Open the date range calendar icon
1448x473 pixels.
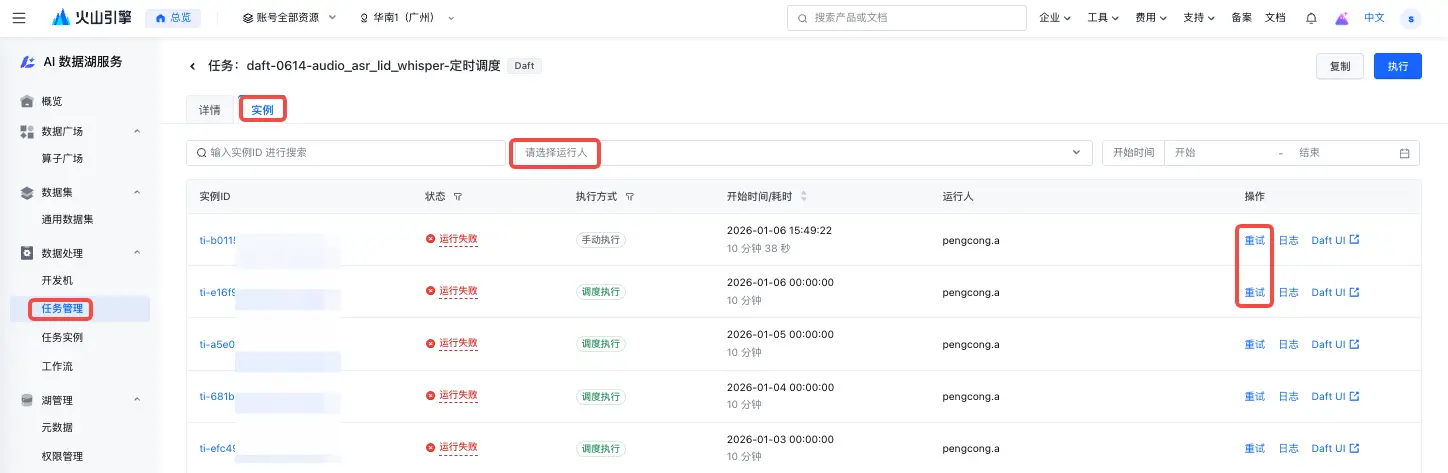(x=1404, y=153)
